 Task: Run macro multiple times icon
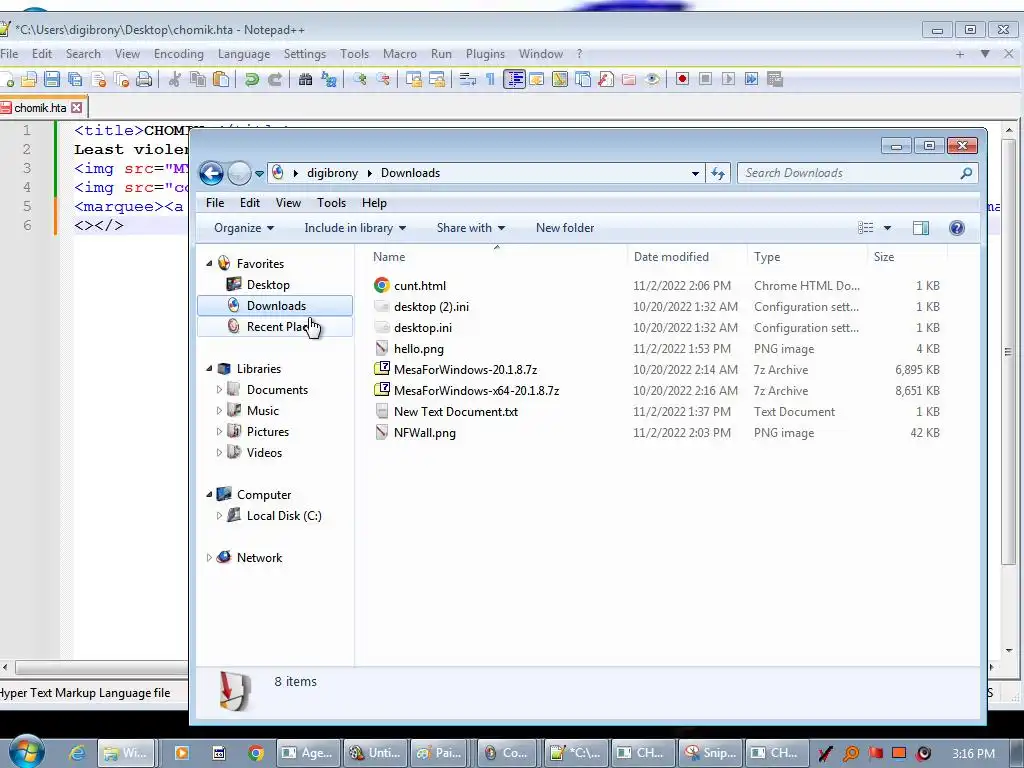pyautogui.click(x=751, y=79)
